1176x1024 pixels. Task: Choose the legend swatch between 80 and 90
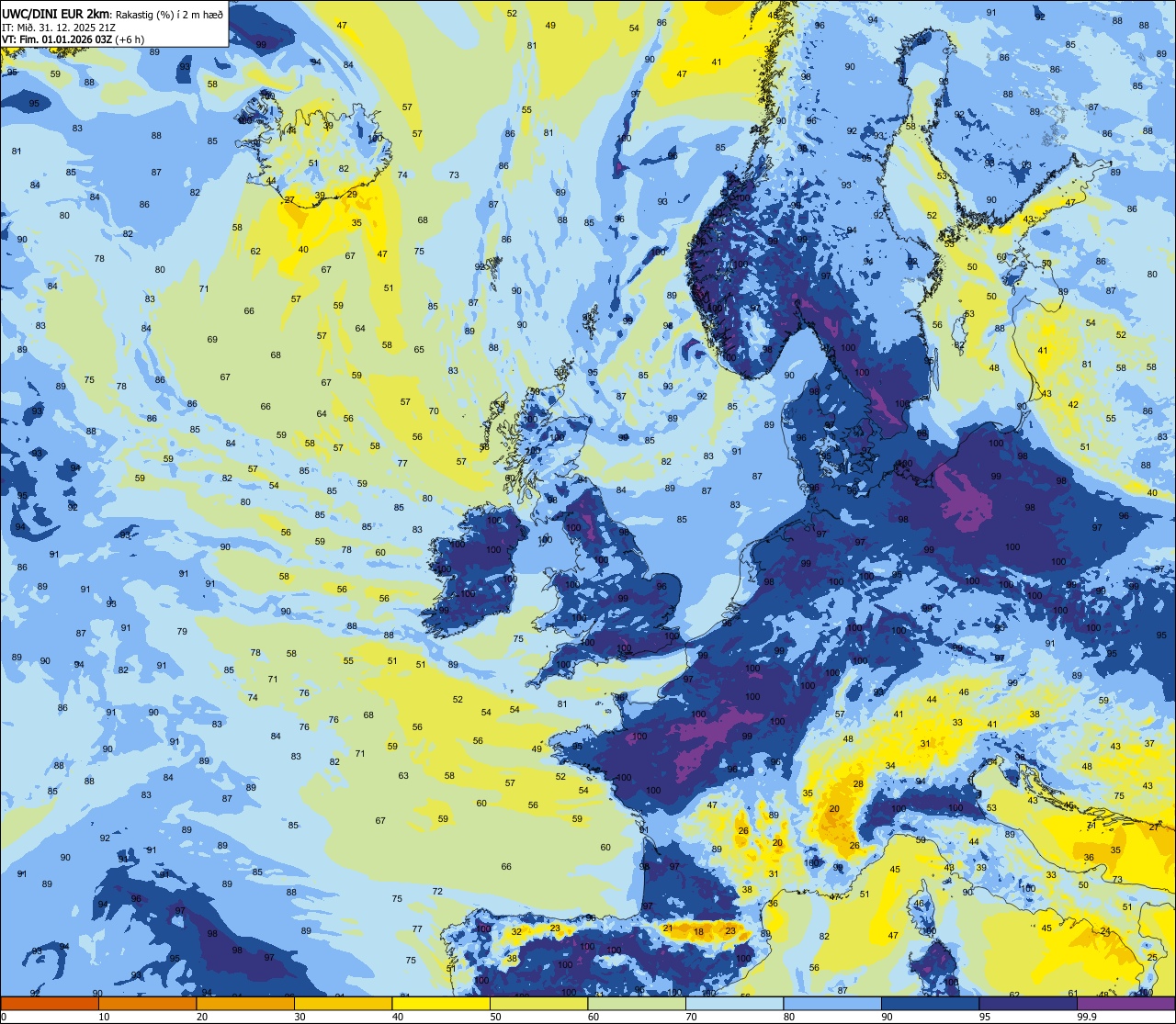(x=832, y=1003)
